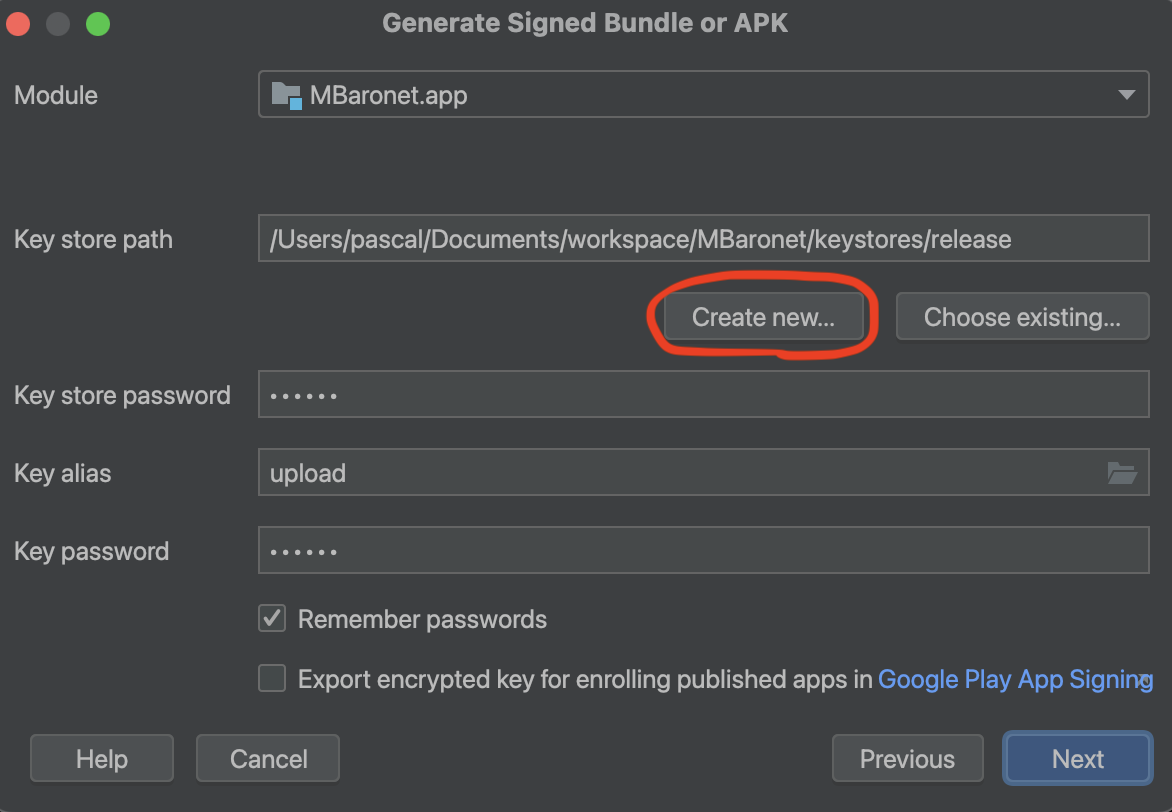Open the Module dropdown showing MBaronet.app

[x=700, y=96]
